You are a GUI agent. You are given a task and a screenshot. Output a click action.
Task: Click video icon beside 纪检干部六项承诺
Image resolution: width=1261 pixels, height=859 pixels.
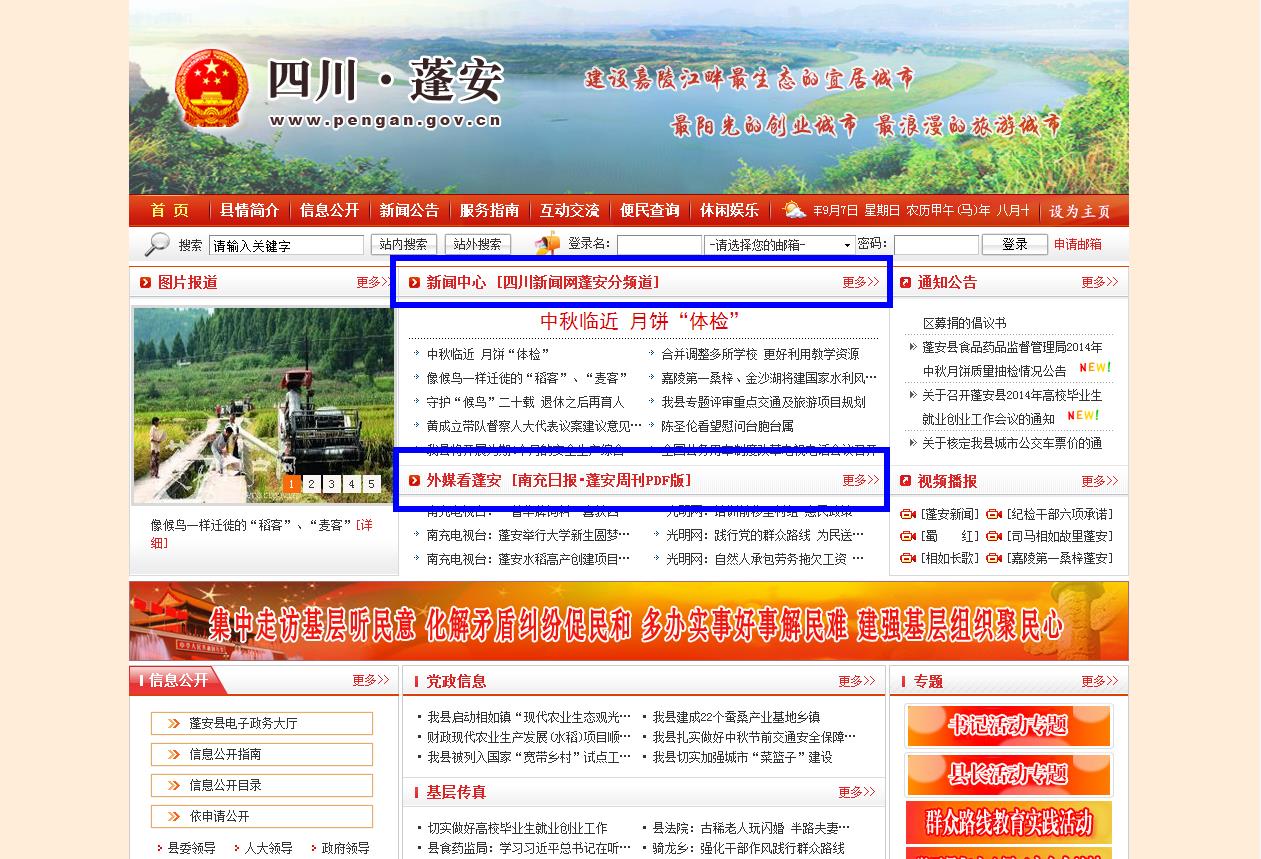[994, 514]
